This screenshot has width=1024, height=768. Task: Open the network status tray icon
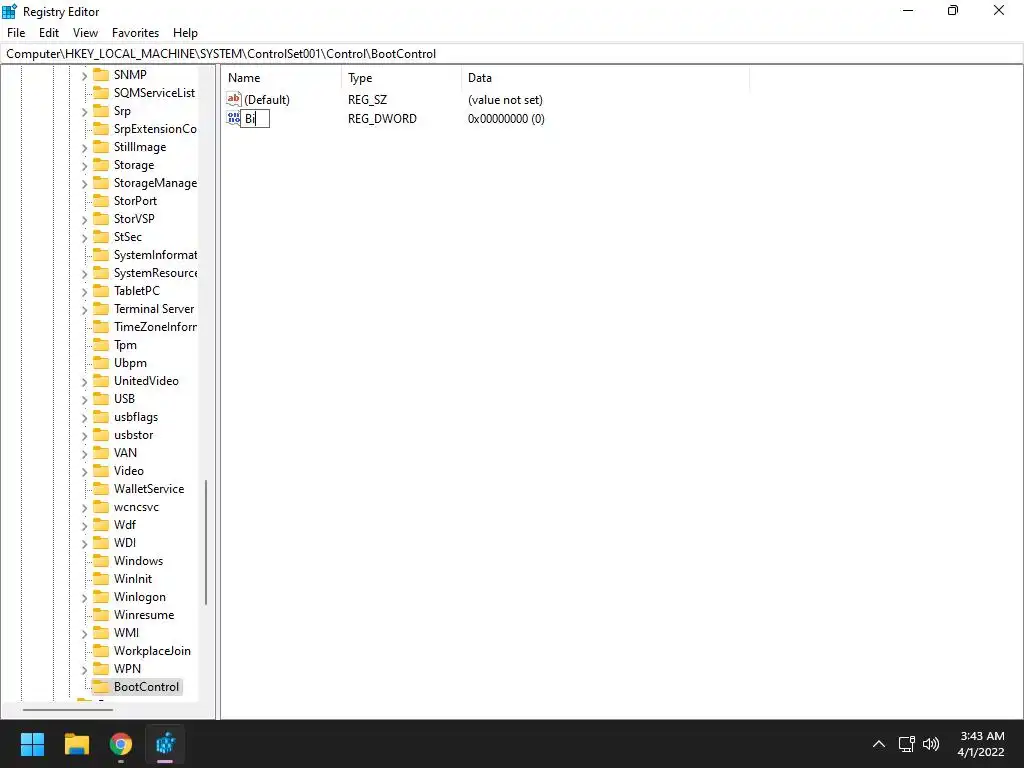point(906,744)
